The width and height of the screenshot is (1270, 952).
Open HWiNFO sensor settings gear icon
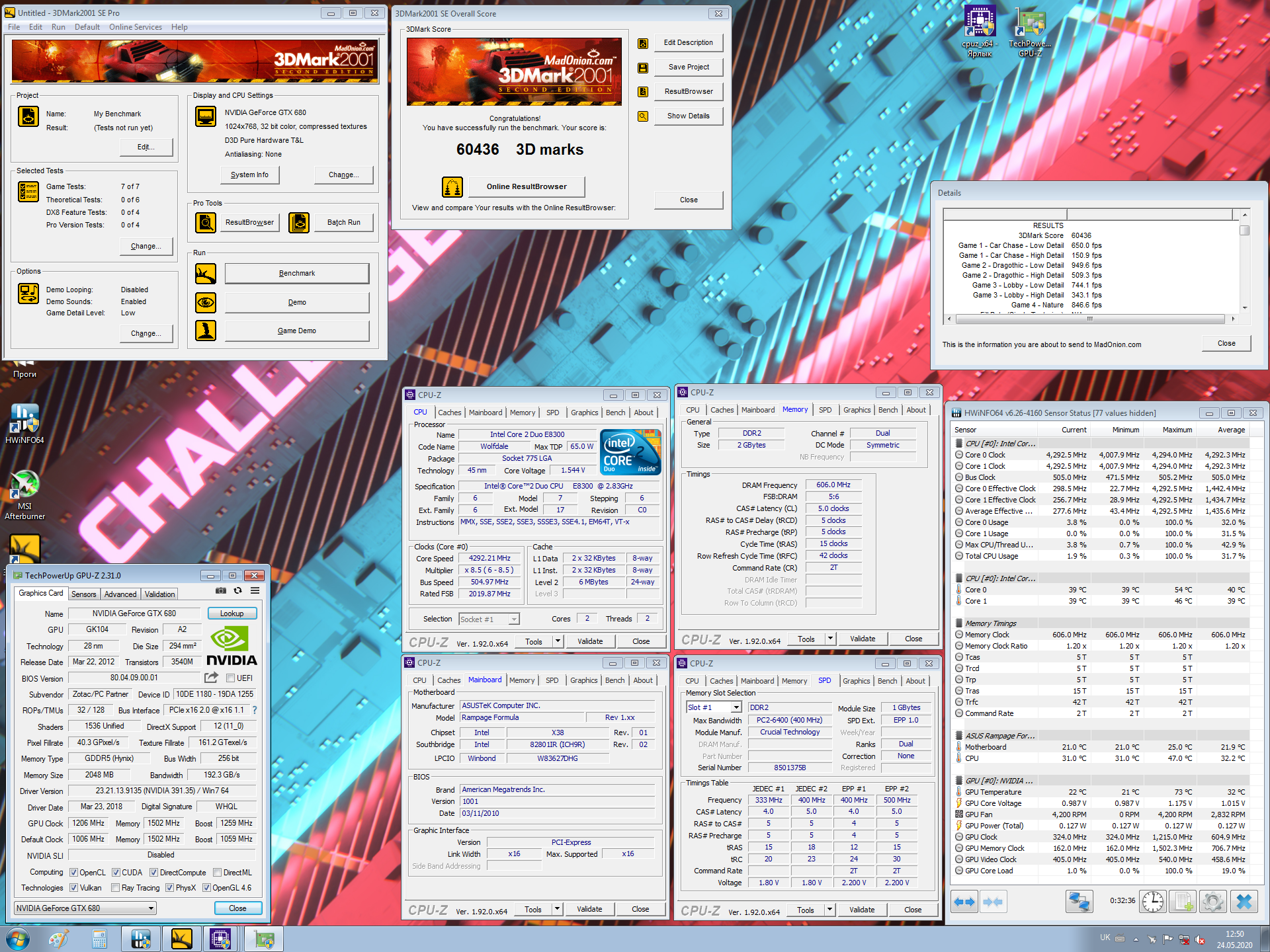coord(1213,902)
